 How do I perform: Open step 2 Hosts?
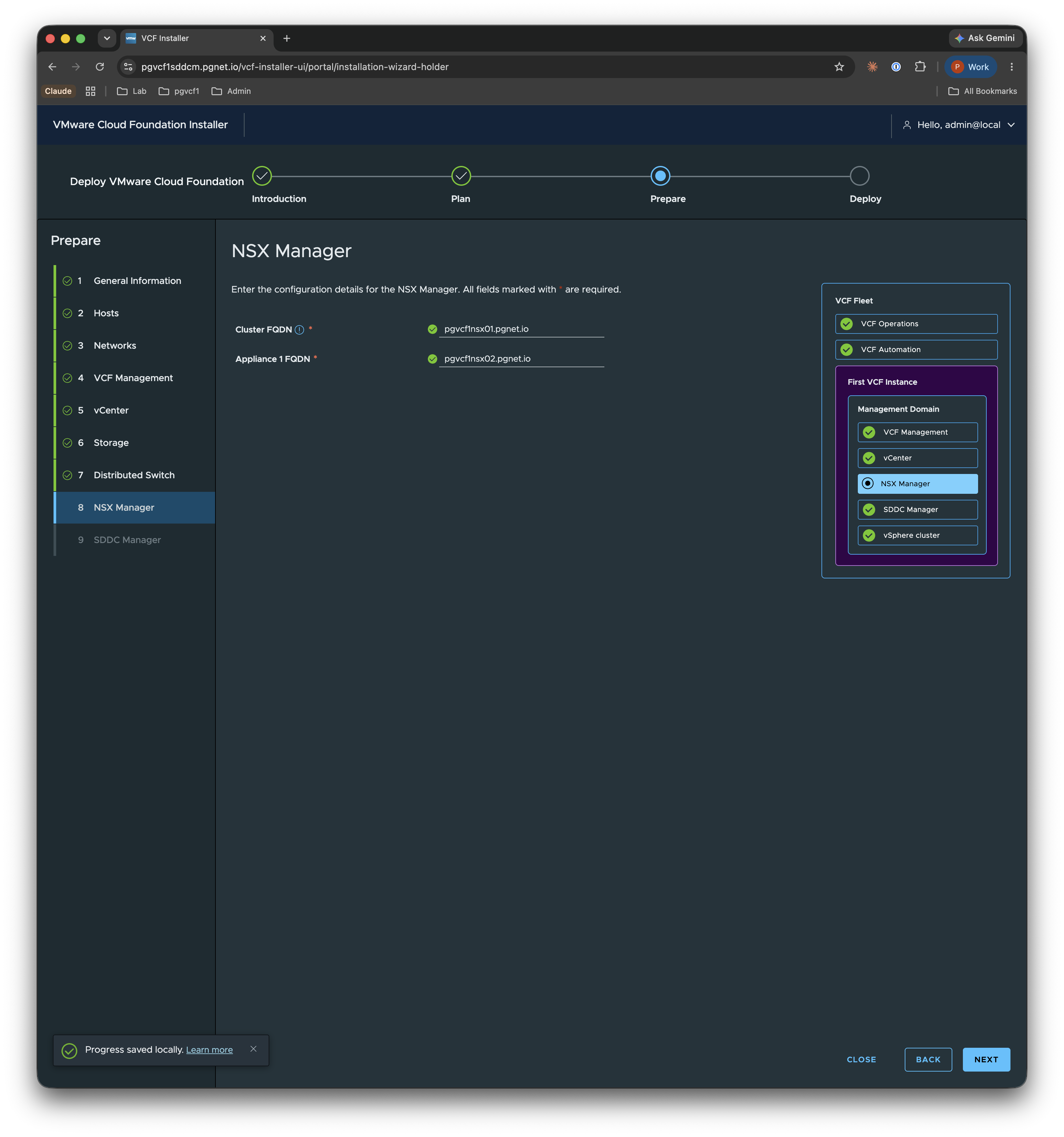click(x=135, y=313)
